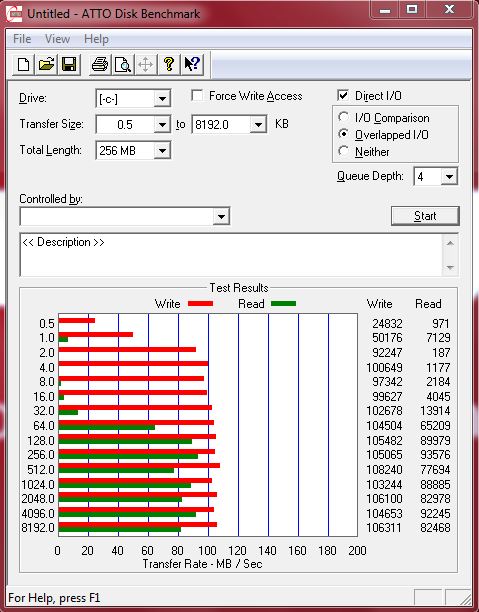Click the Description scrollbar down arrow
The image size is (479, 612).
coord(450,267)
